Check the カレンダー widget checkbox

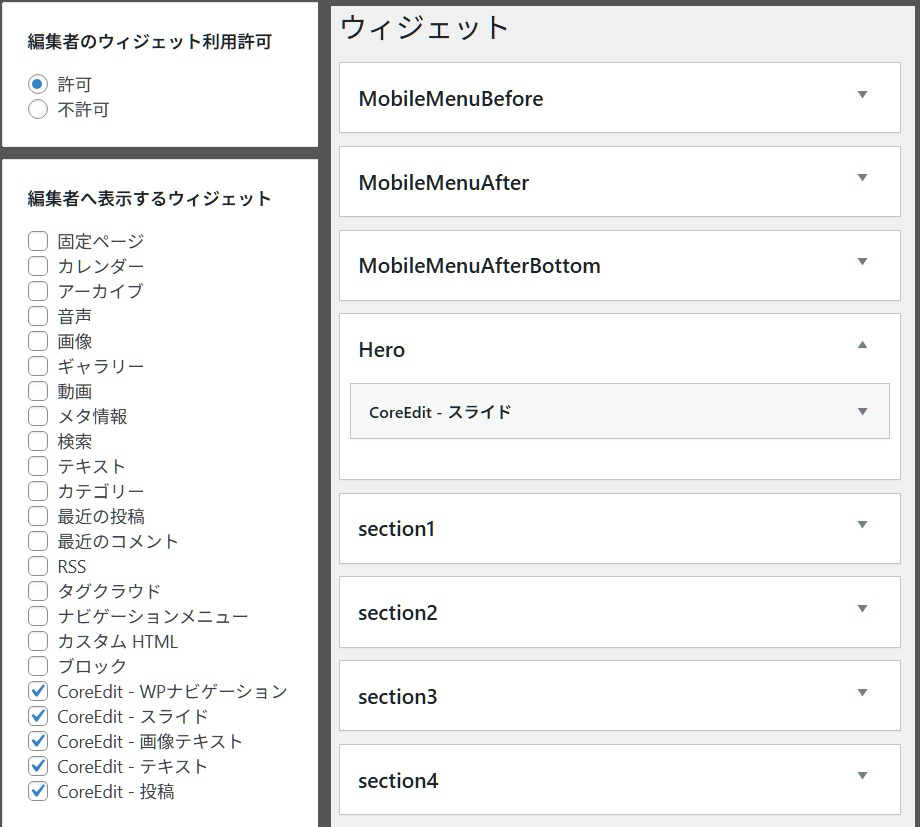point(38,266)
